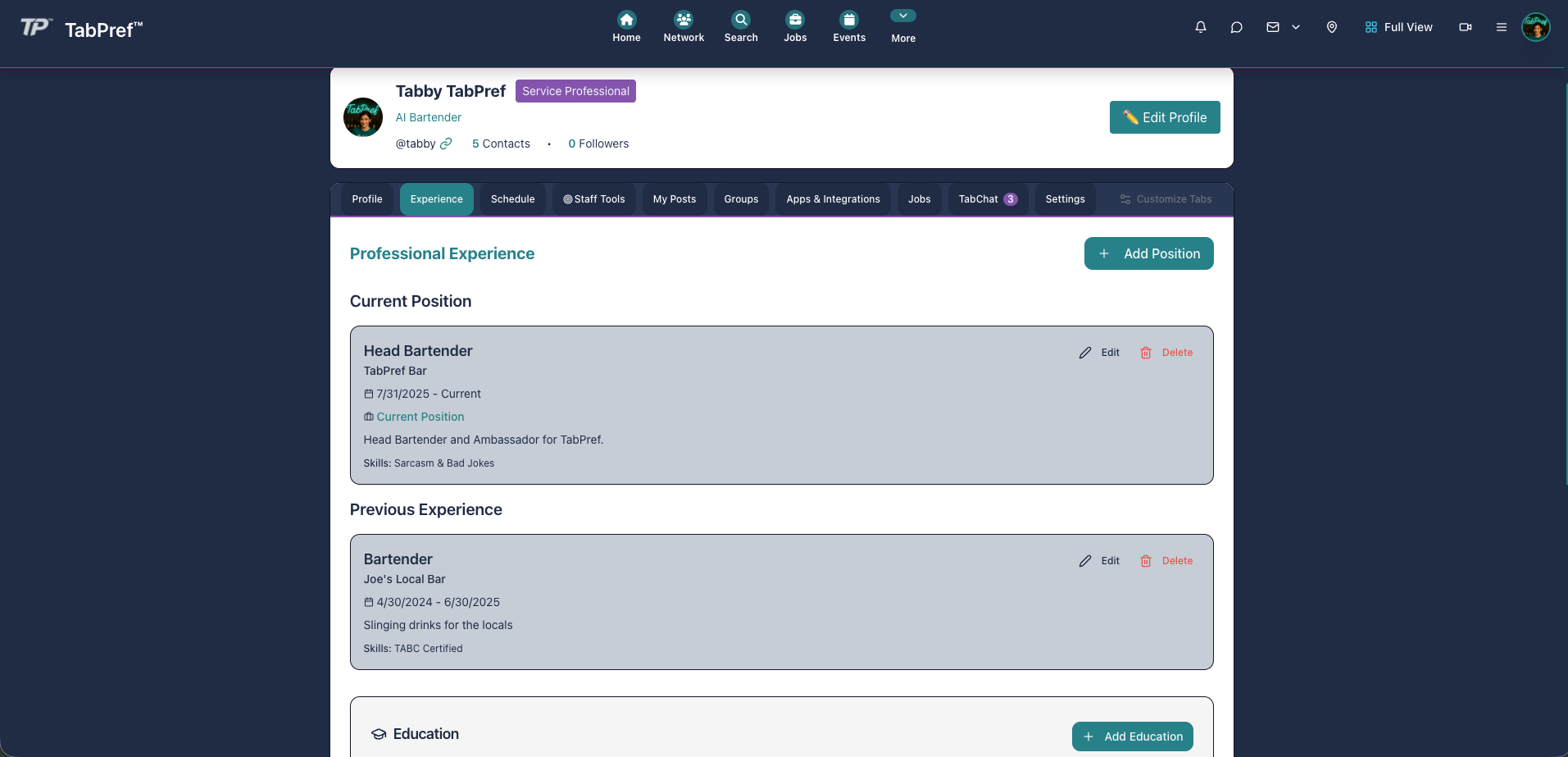1568x757 pixels.
Task: Click the Current Position label
Action: coord(420,417)
